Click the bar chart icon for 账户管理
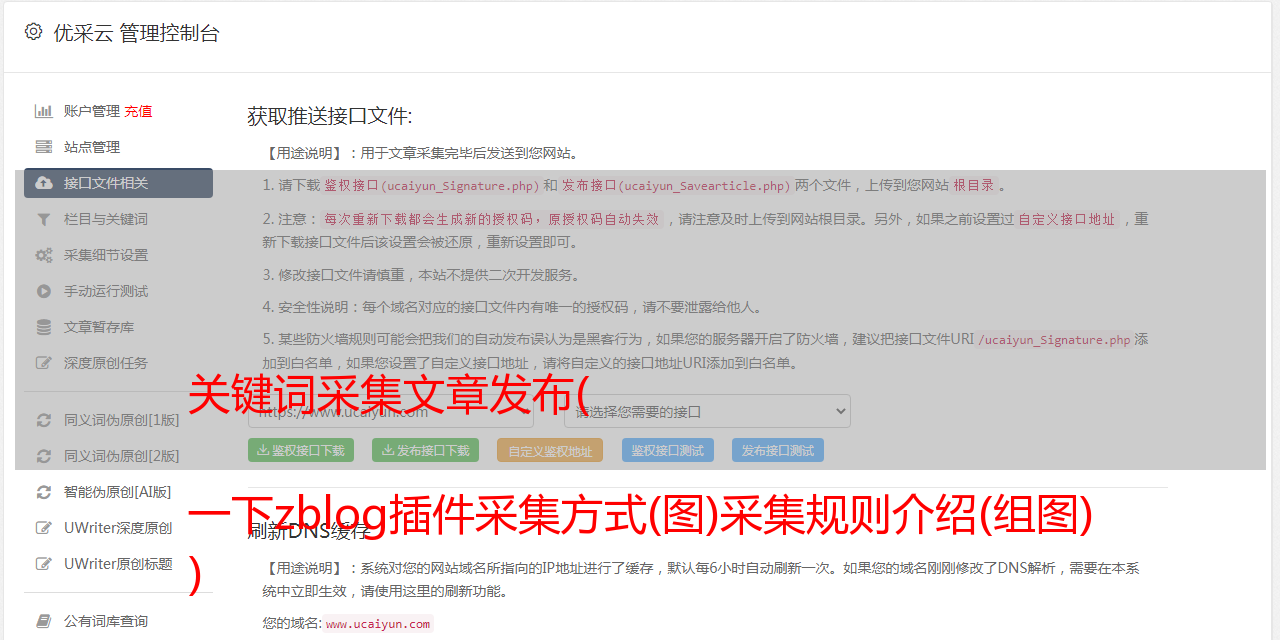The width and height of the screenshot is (1280, 640). 44,111
